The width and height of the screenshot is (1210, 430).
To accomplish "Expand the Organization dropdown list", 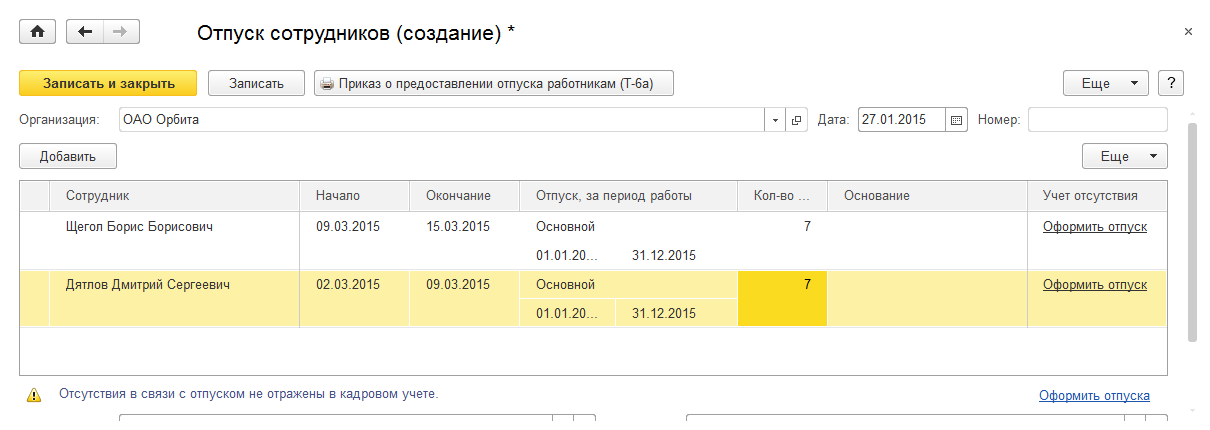I will pyautogui.click(x=777, y=120).
